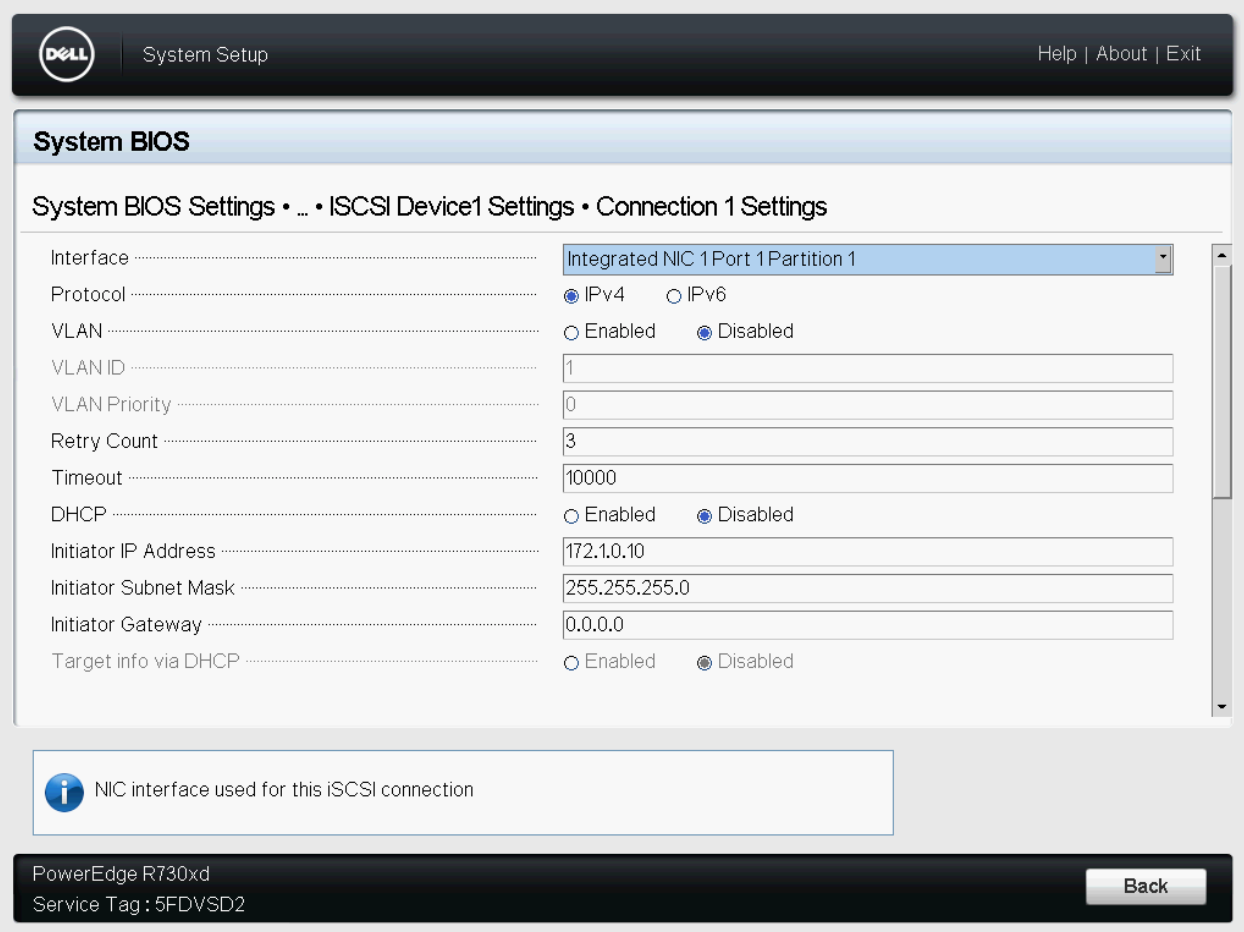Click the 'Initiator Gateway' label
The image size is (1244, 932).
click(x=126, y=625)
